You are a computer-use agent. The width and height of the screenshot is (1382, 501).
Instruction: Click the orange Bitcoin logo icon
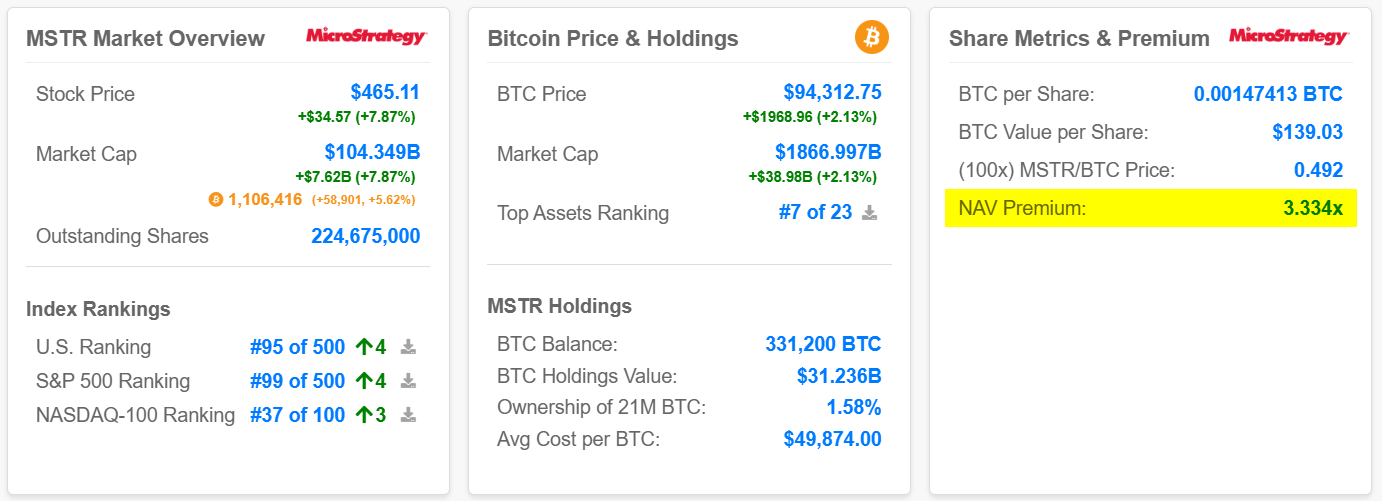pos(871,38)
